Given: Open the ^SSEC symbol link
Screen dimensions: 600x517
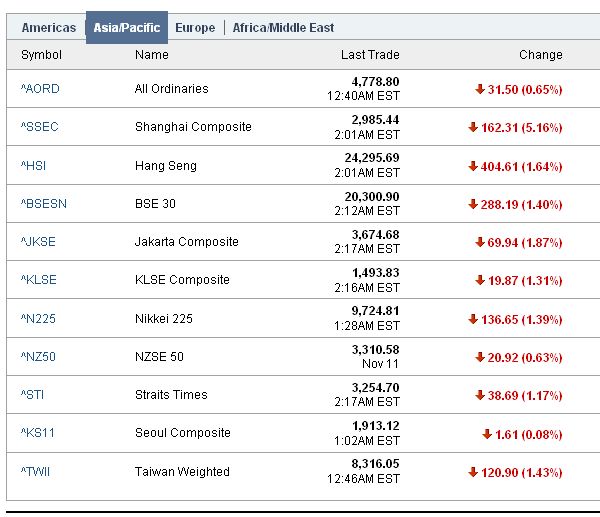Looking at the screenshot, I should pos(40,127).
